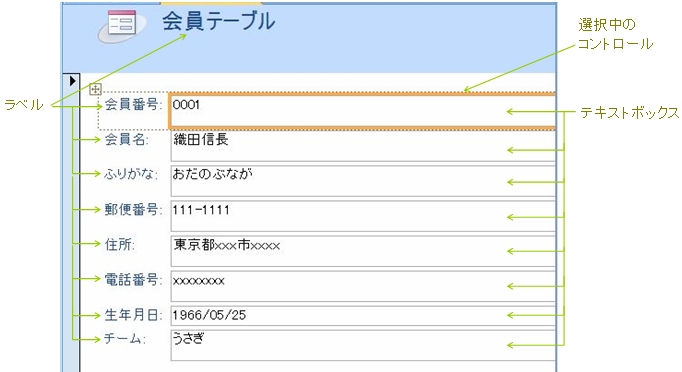
Task: Select the ふりがな field with おだのぶなが
Action: click(363, 181)
